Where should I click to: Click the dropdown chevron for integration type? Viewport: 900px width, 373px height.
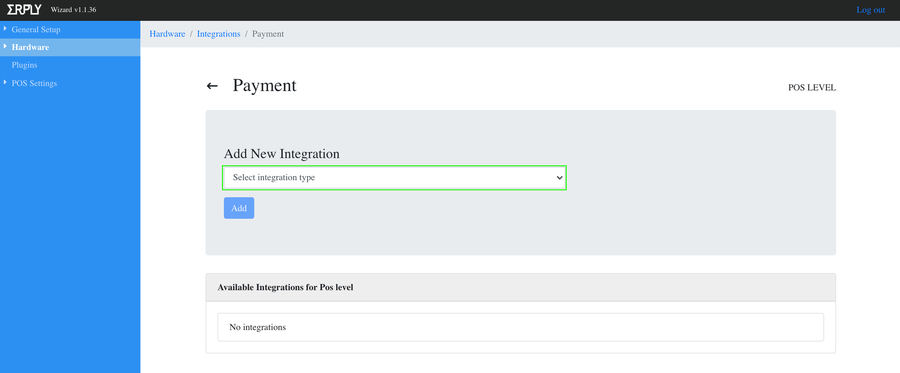[x=559, y=178]
